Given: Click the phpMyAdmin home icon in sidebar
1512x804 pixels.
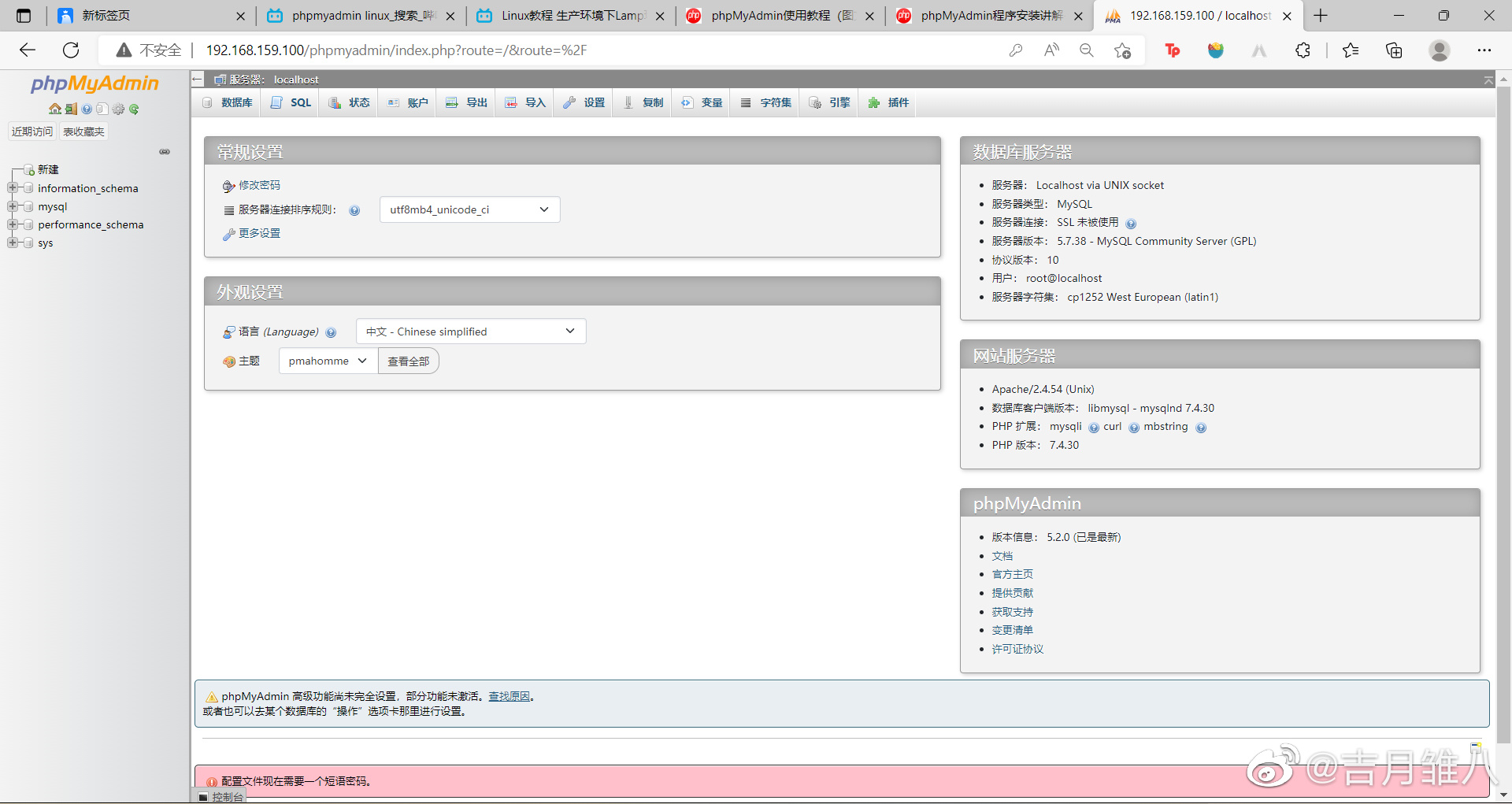Looking at the screenshot, I should [54, 109].
